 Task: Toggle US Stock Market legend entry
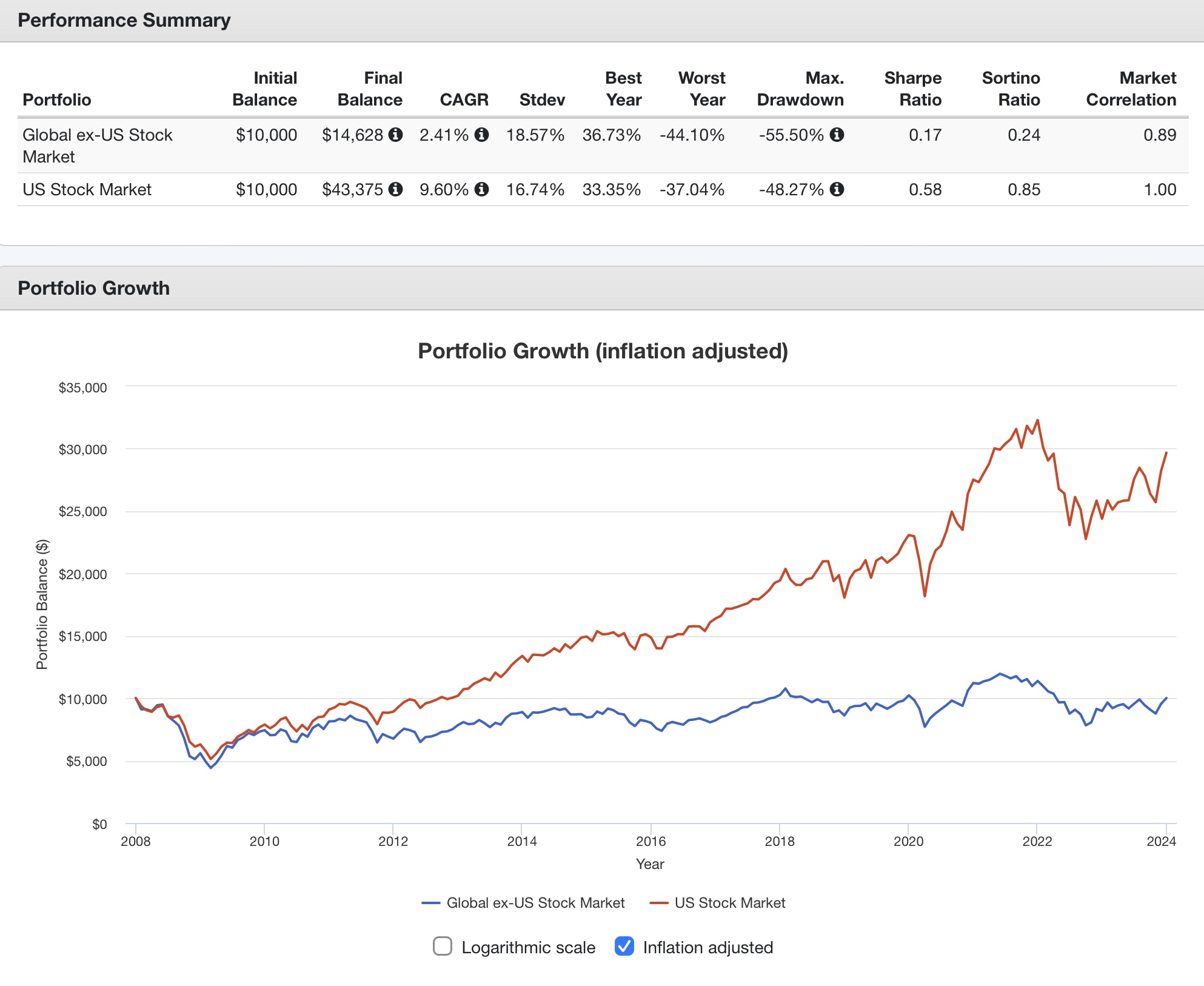click(729, 903)
